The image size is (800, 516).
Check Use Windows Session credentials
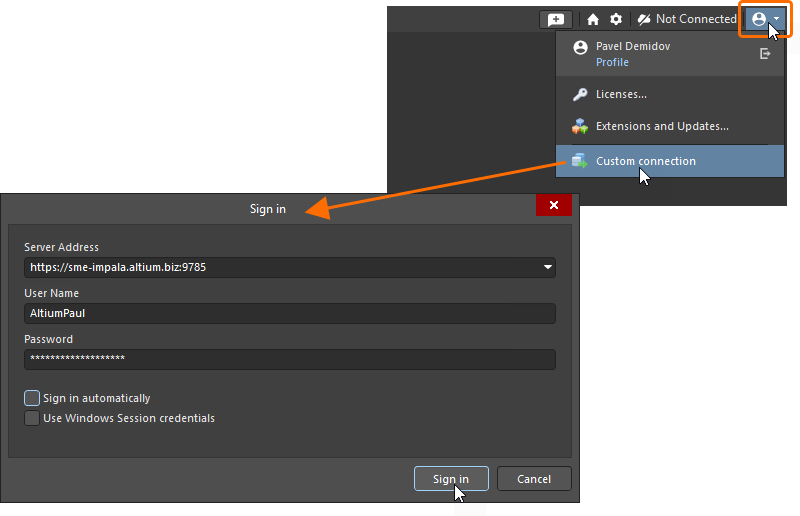(x=32, y=418)
